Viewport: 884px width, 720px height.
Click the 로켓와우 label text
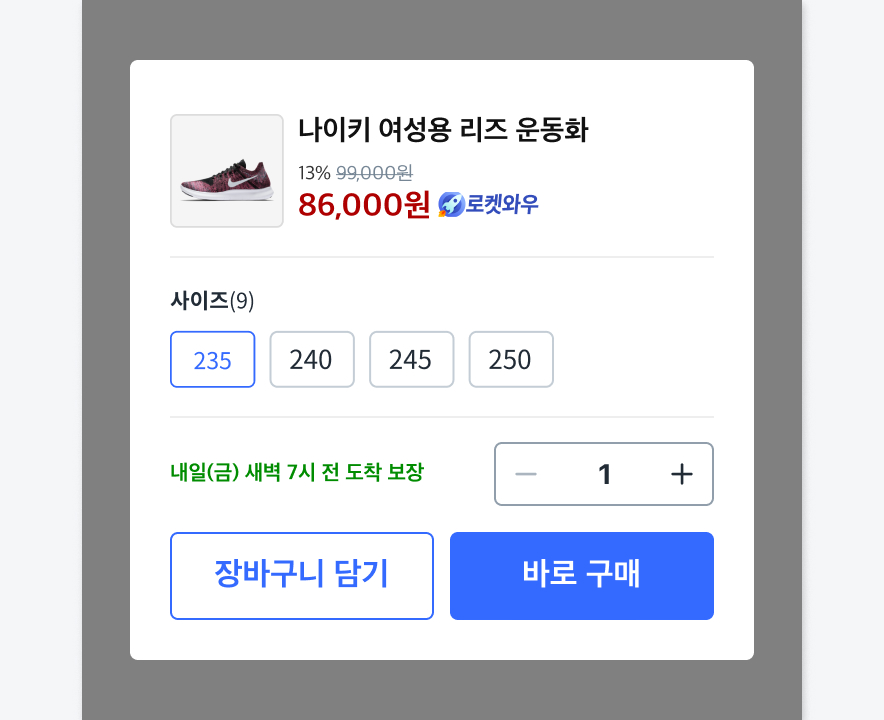[x=502, y=205]
